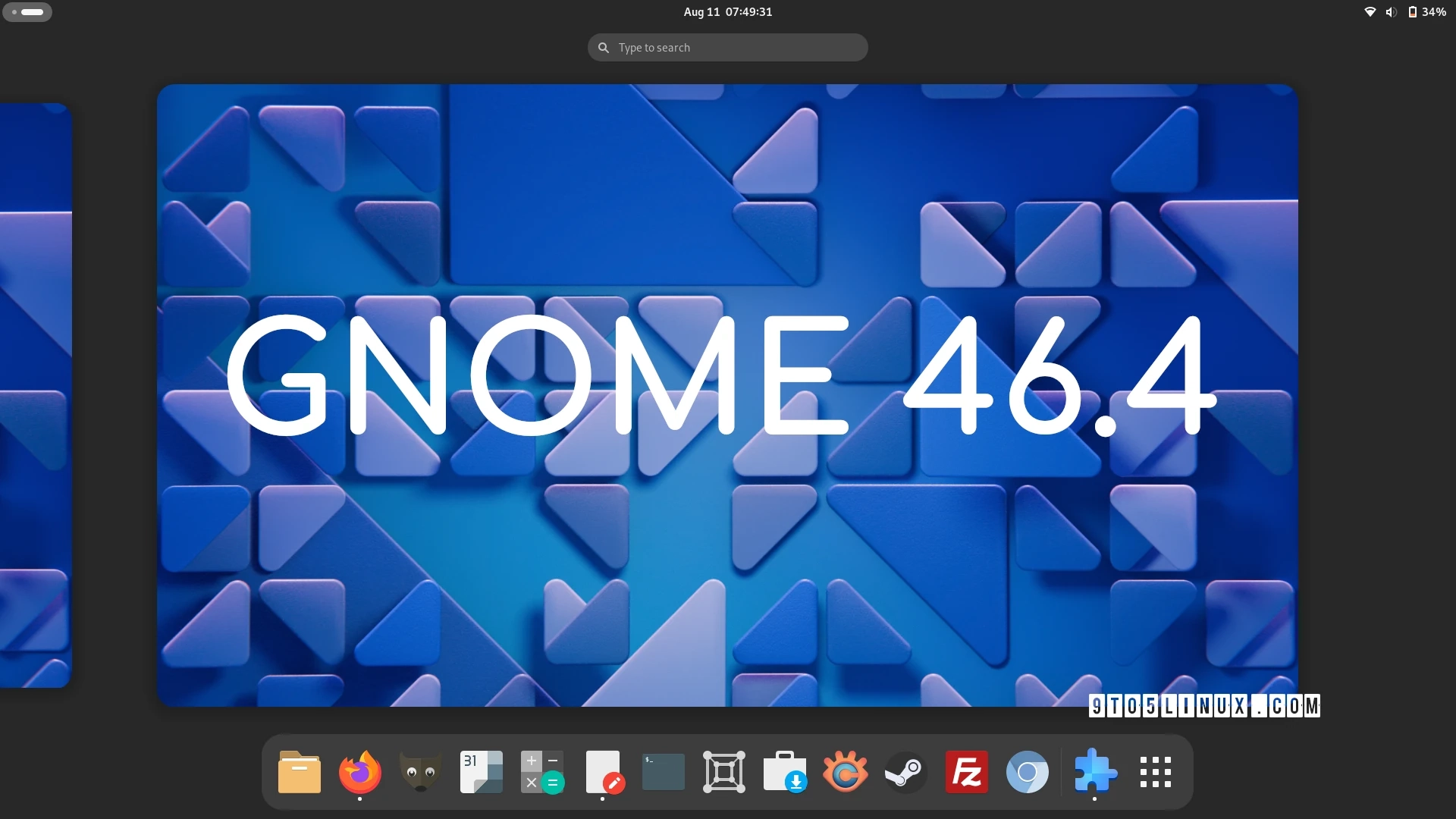This screenshot has height=819, width=1456.
Task: Launch Steam from the dock
Action: coord(905,772)
